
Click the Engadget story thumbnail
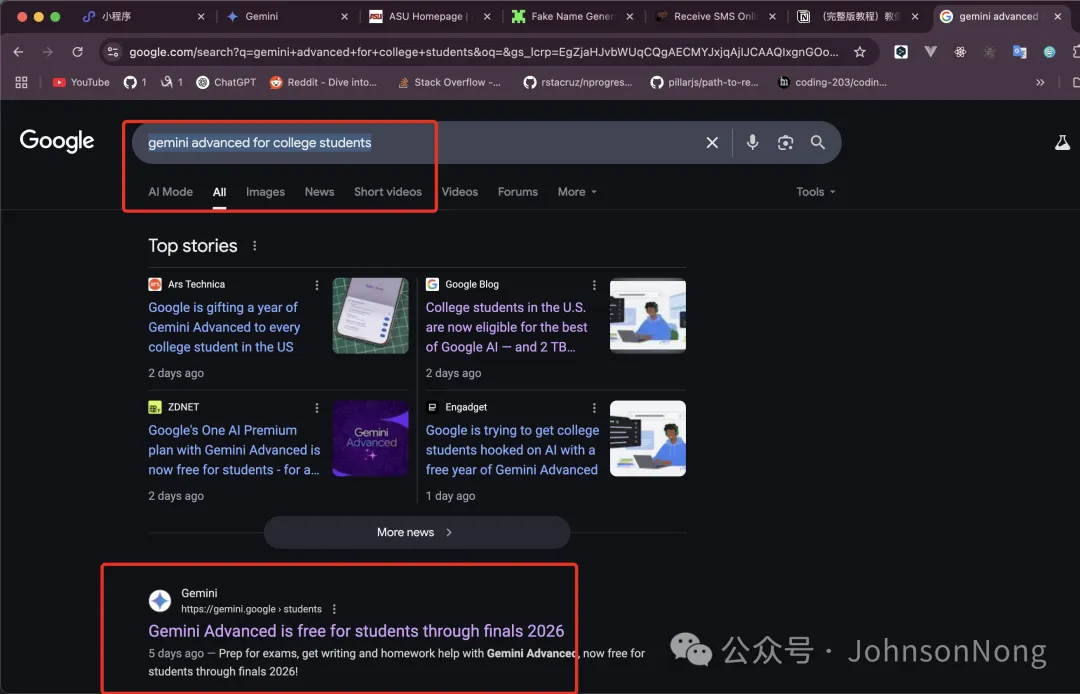(648, 439)
